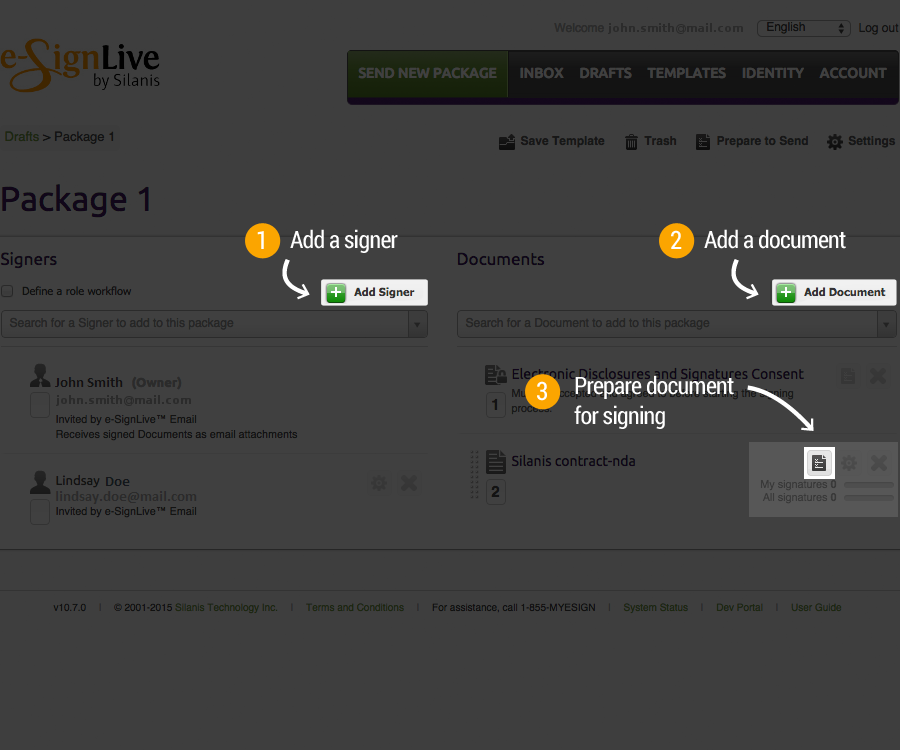Image resolution: width=900 pixels, height=750 pixels.
Task: Open the INBOX menu item
Action: [540, 72]
